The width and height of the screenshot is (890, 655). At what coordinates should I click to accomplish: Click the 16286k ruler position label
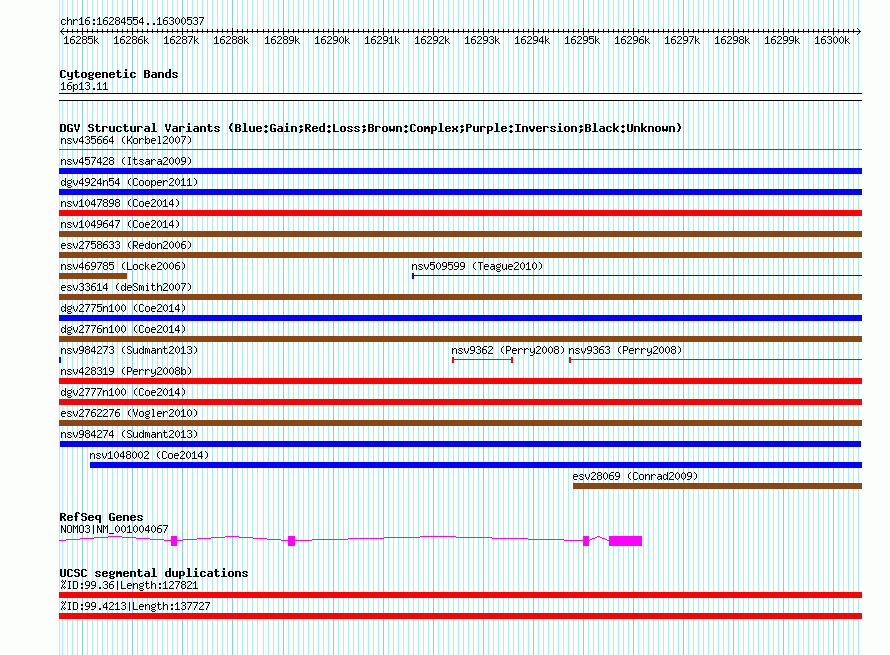tap(131, 40)
